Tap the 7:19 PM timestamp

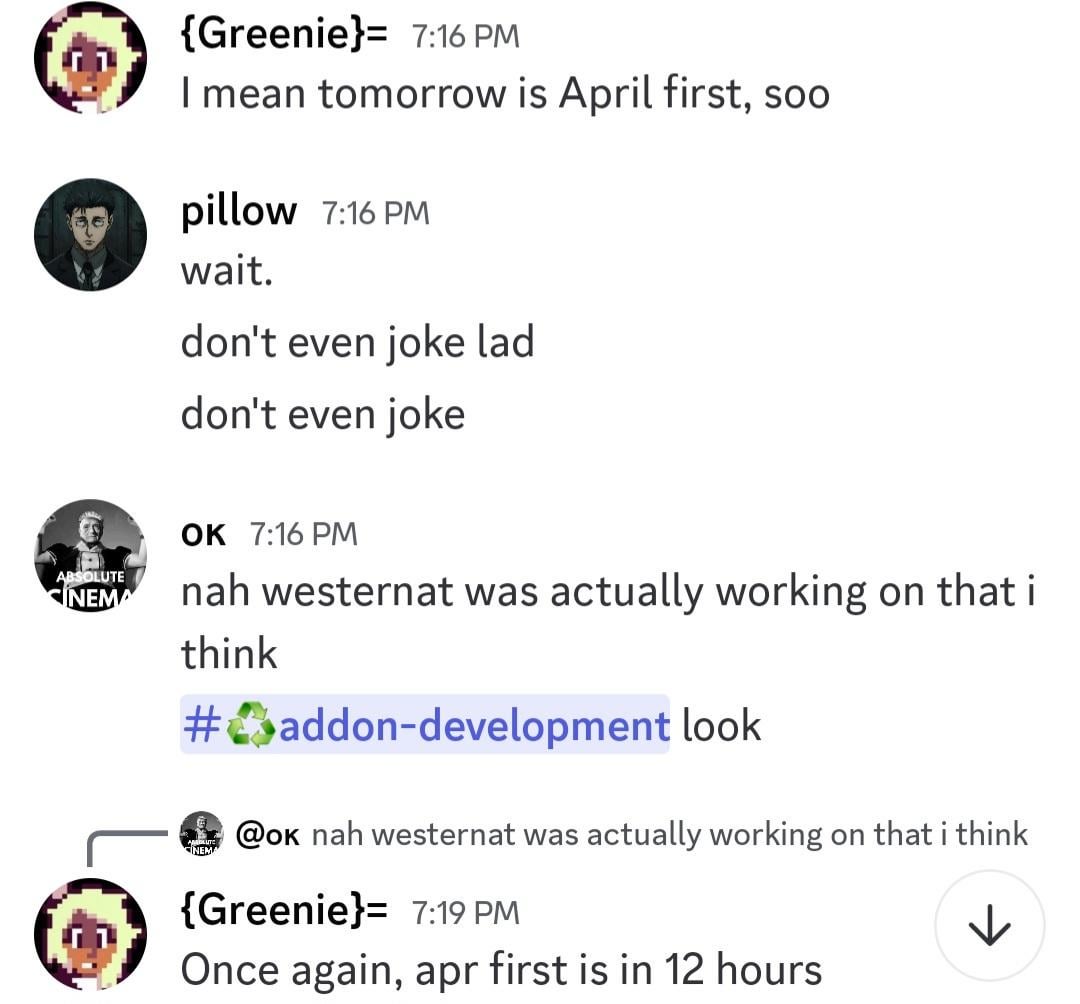pos(466,913)
